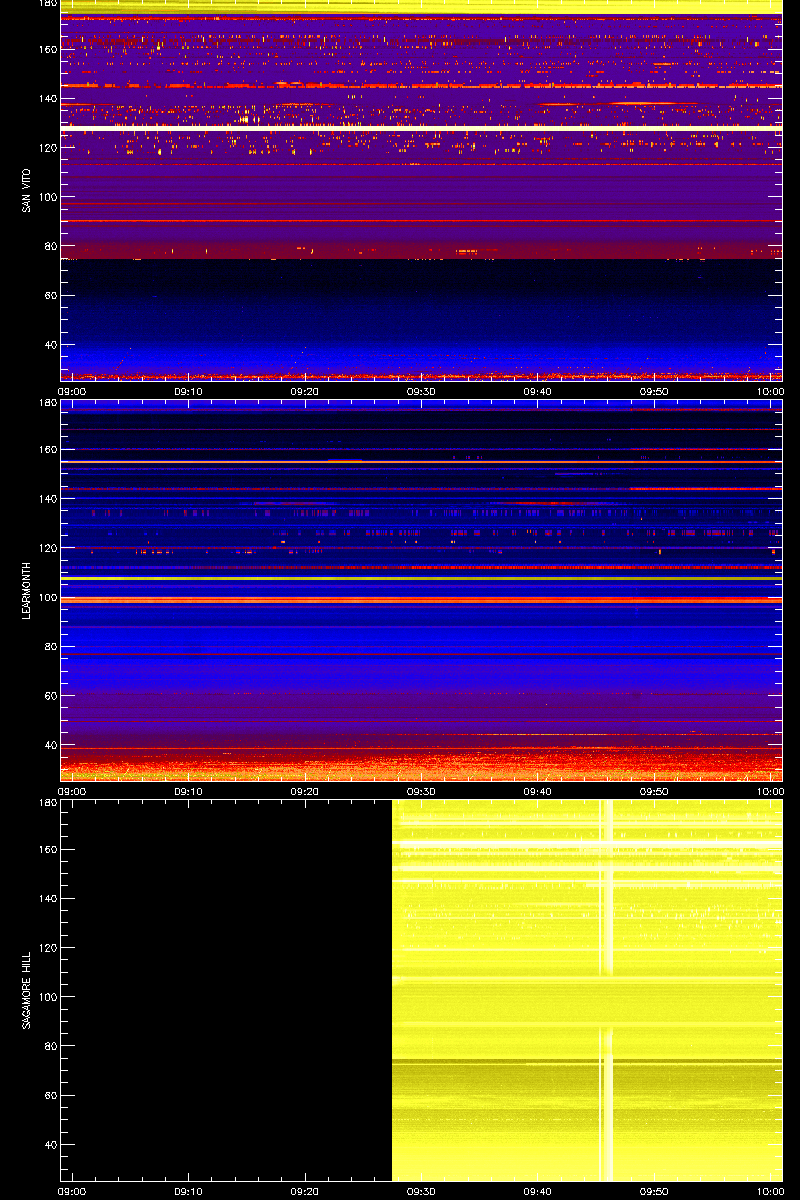Click the 10:00 time label under Sagamore Hill

pos(770,1192)
